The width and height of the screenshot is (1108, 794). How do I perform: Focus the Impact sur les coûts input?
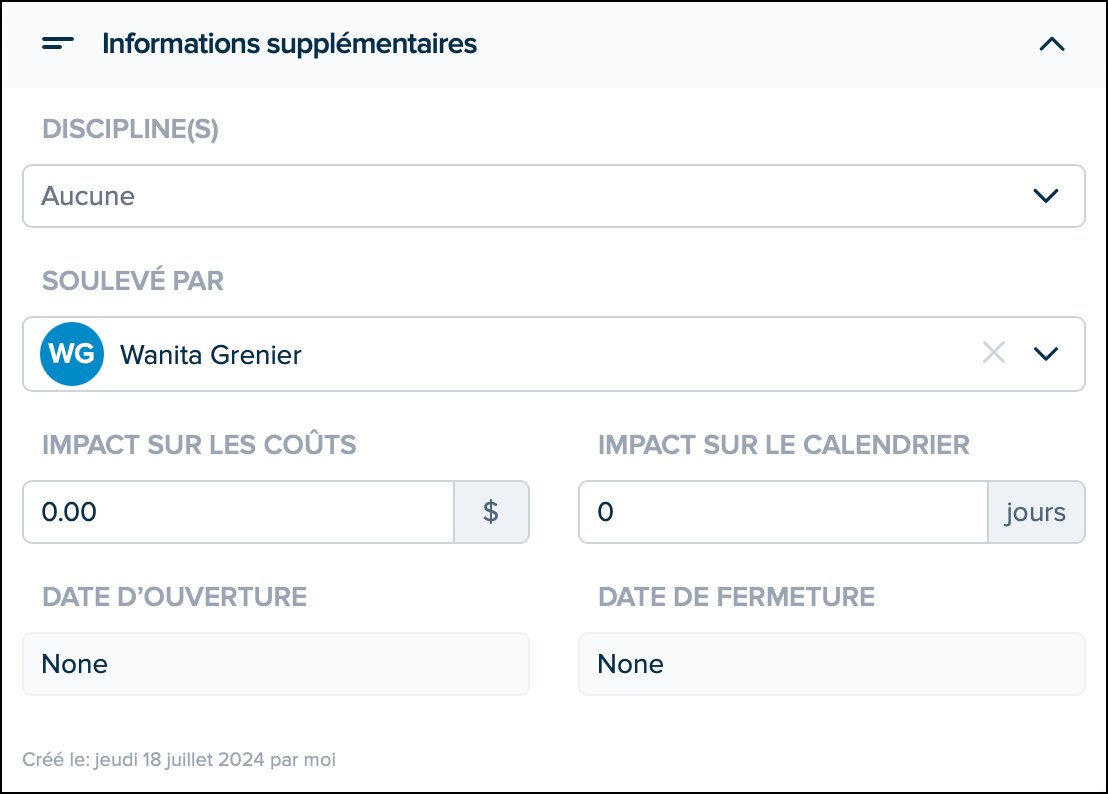click(x=238, y=512)
